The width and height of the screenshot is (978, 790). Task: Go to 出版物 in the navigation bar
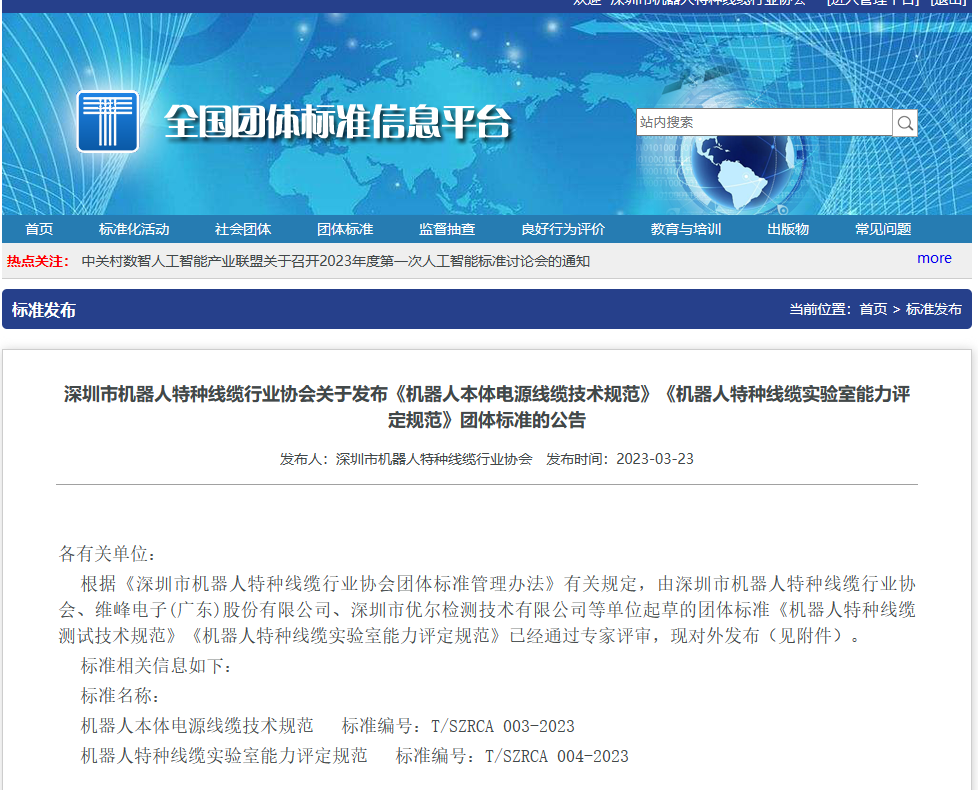(788, 229)
